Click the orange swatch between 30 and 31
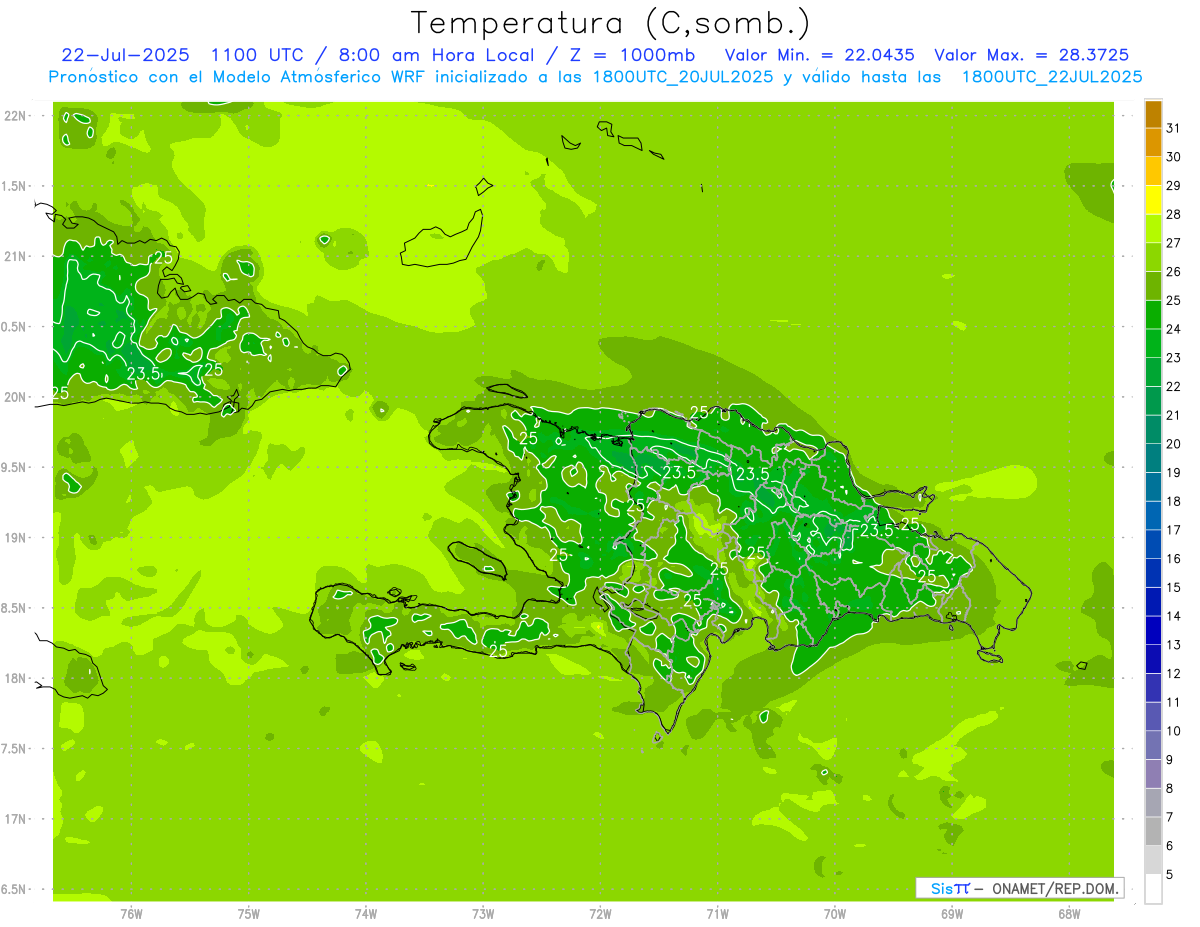Viewport: 1200px width, 927px height. pos(1153,143)
